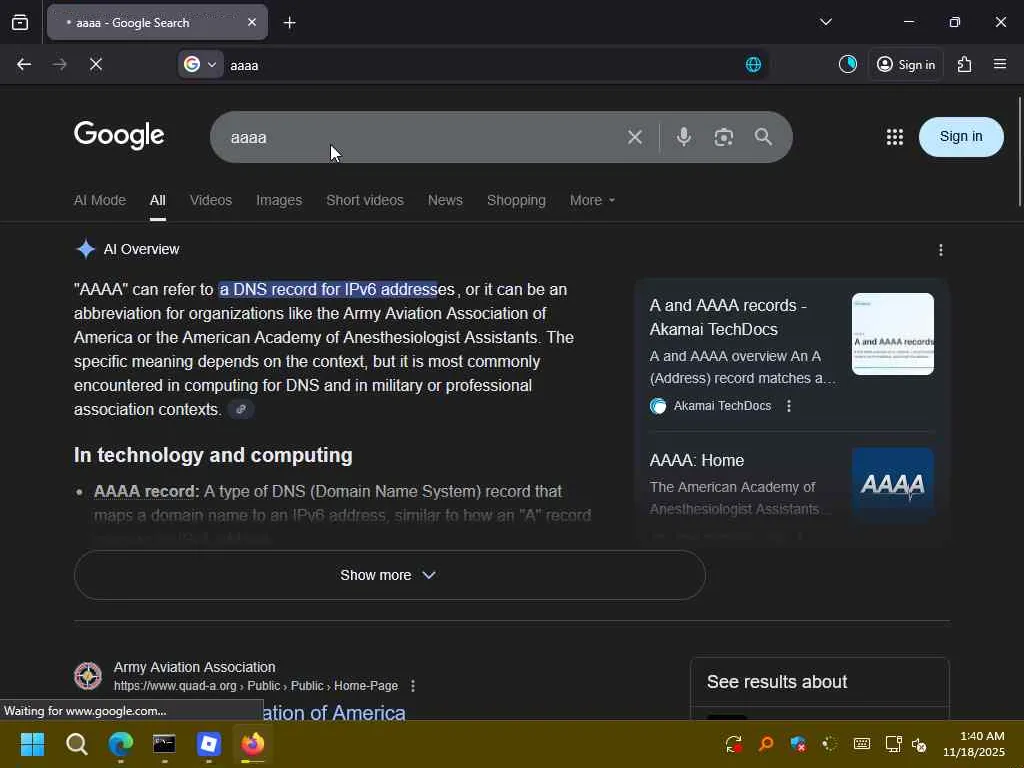1024x768 pixels.
Task: Click the orange magnifier tray icon
Action: (766, 744)
